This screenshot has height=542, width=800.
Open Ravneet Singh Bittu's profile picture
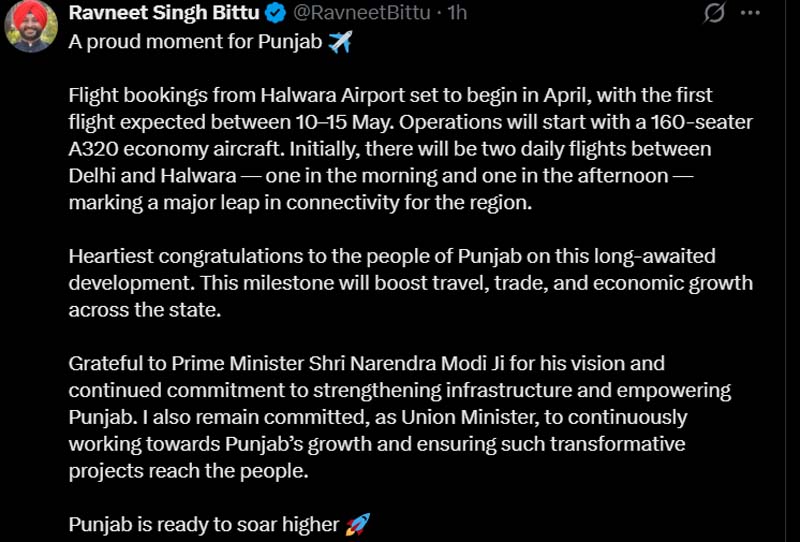coord(32,25)
